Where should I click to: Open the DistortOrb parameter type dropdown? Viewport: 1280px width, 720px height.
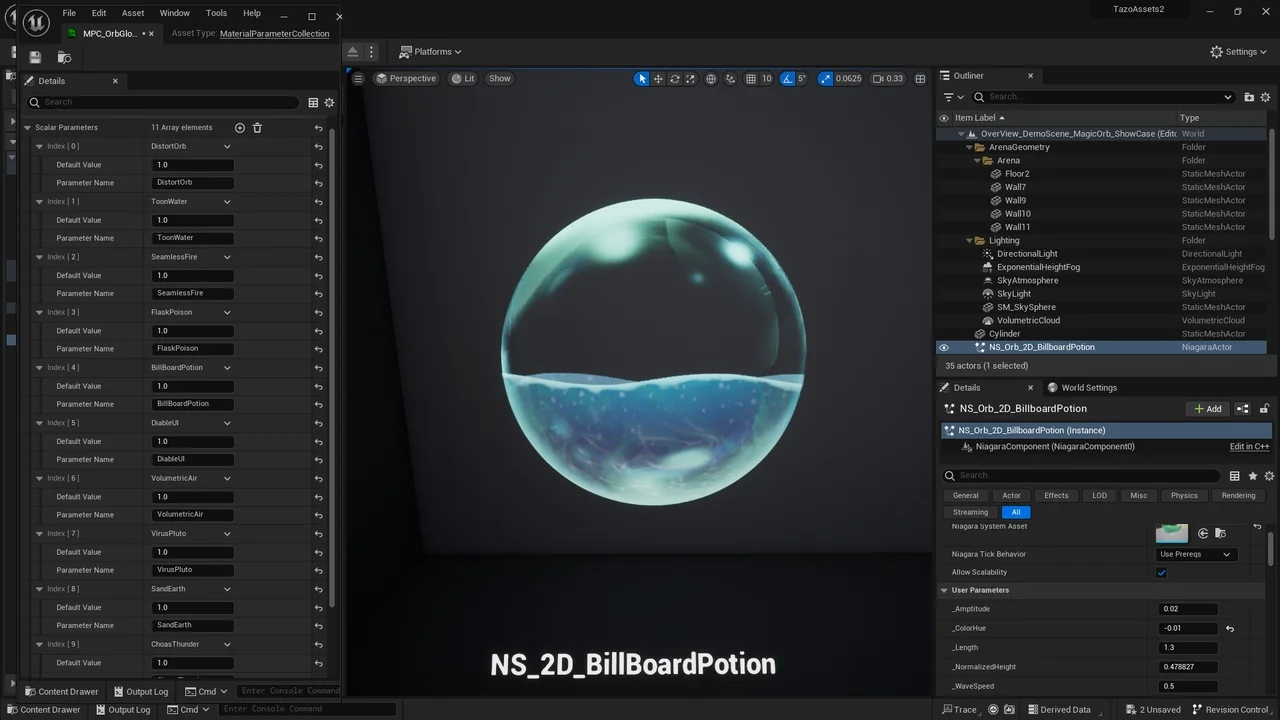(x=192, y=146)
